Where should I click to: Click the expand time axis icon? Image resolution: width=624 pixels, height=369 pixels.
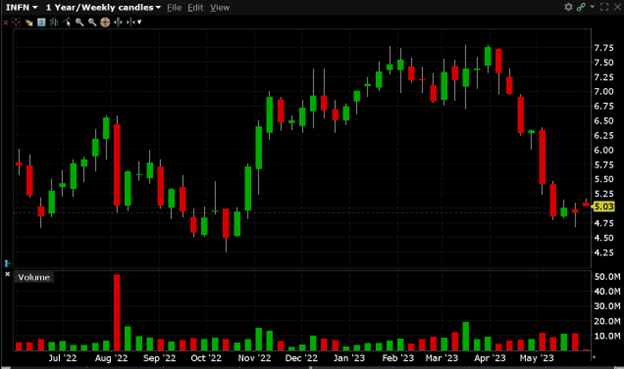pyautogui.click(x=118, y=22)
